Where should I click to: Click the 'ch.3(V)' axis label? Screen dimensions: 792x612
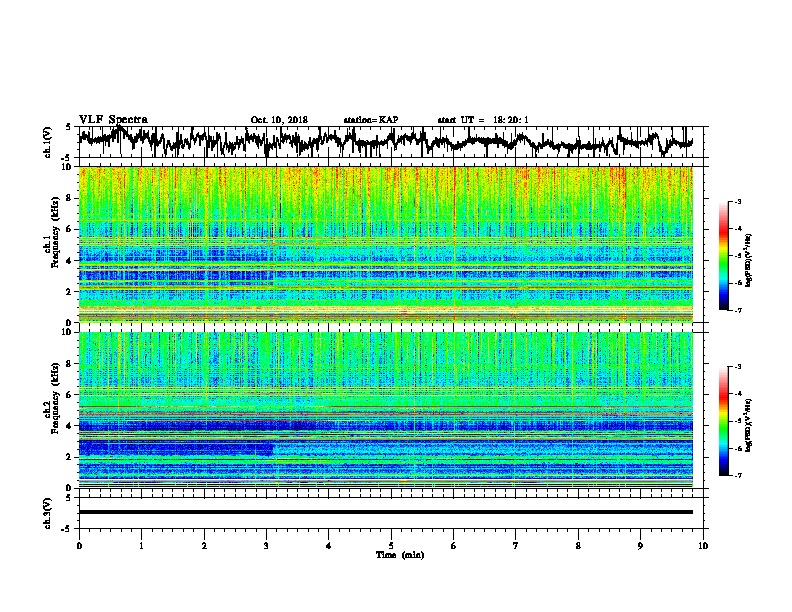(48, 513)
